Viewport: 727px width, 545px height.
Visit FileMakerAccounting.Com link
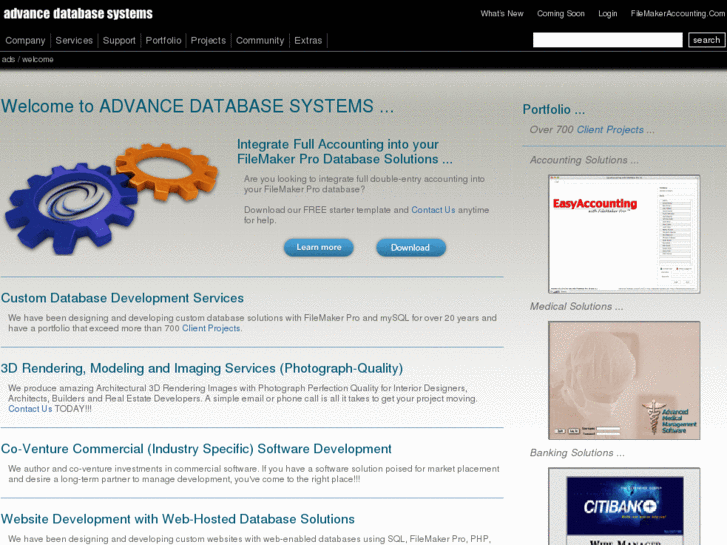pos(678,13)
